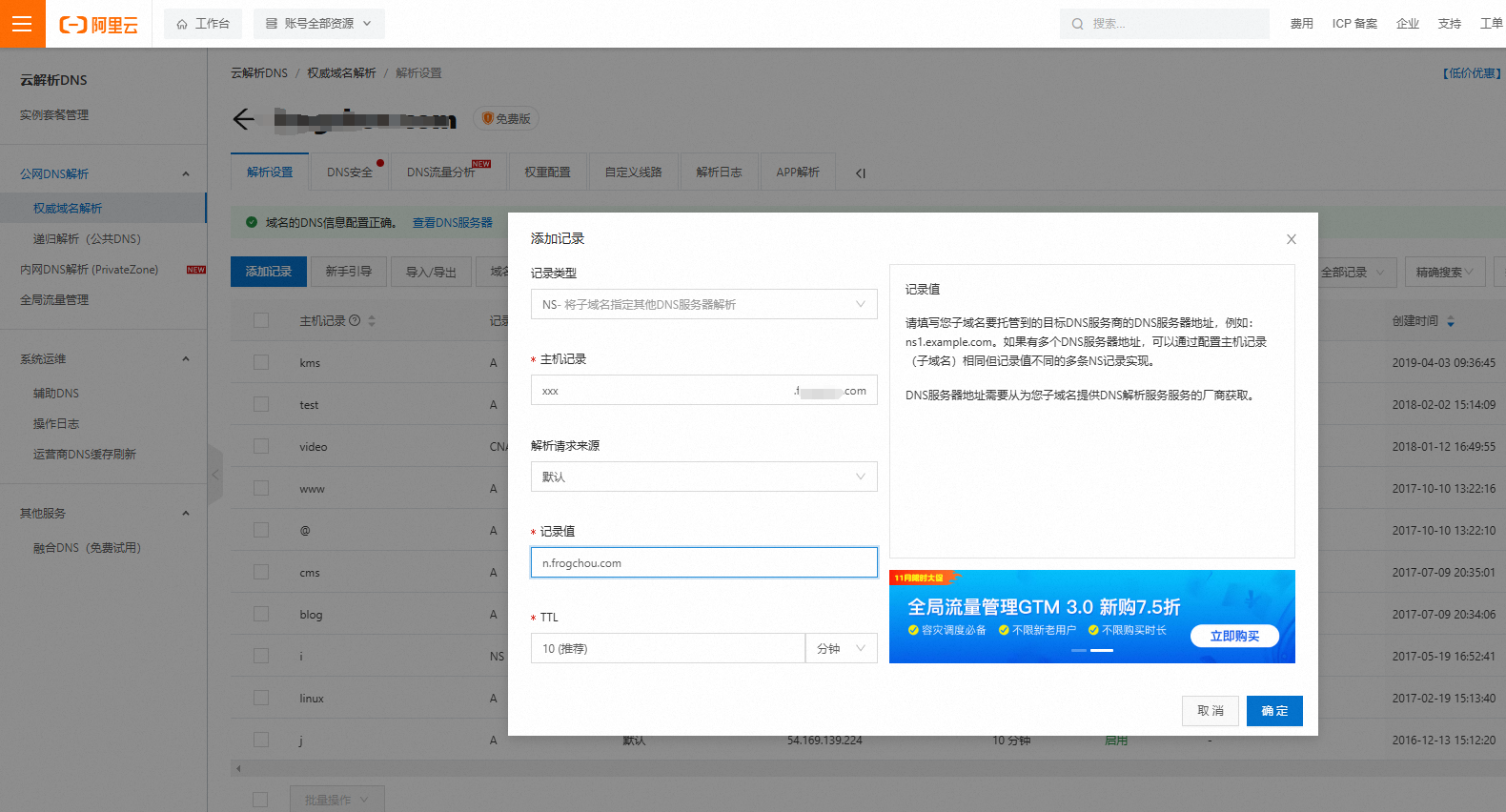Switch to the DNS安全 tab

point(351,173)
